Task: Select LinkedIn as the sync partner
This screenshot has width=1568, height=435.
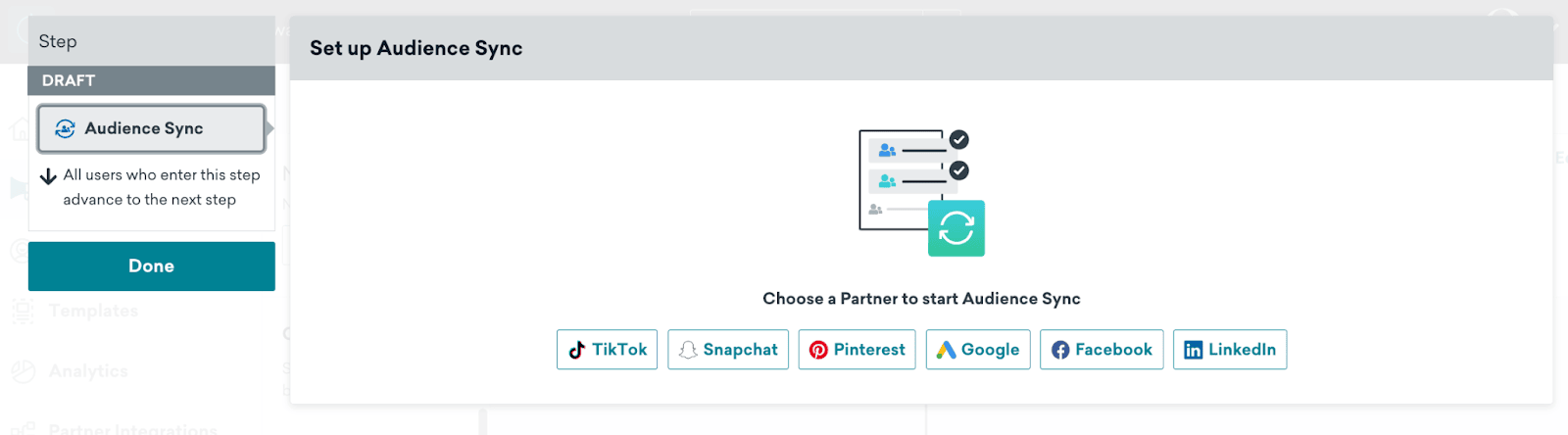Action: tap(1230, 350)
